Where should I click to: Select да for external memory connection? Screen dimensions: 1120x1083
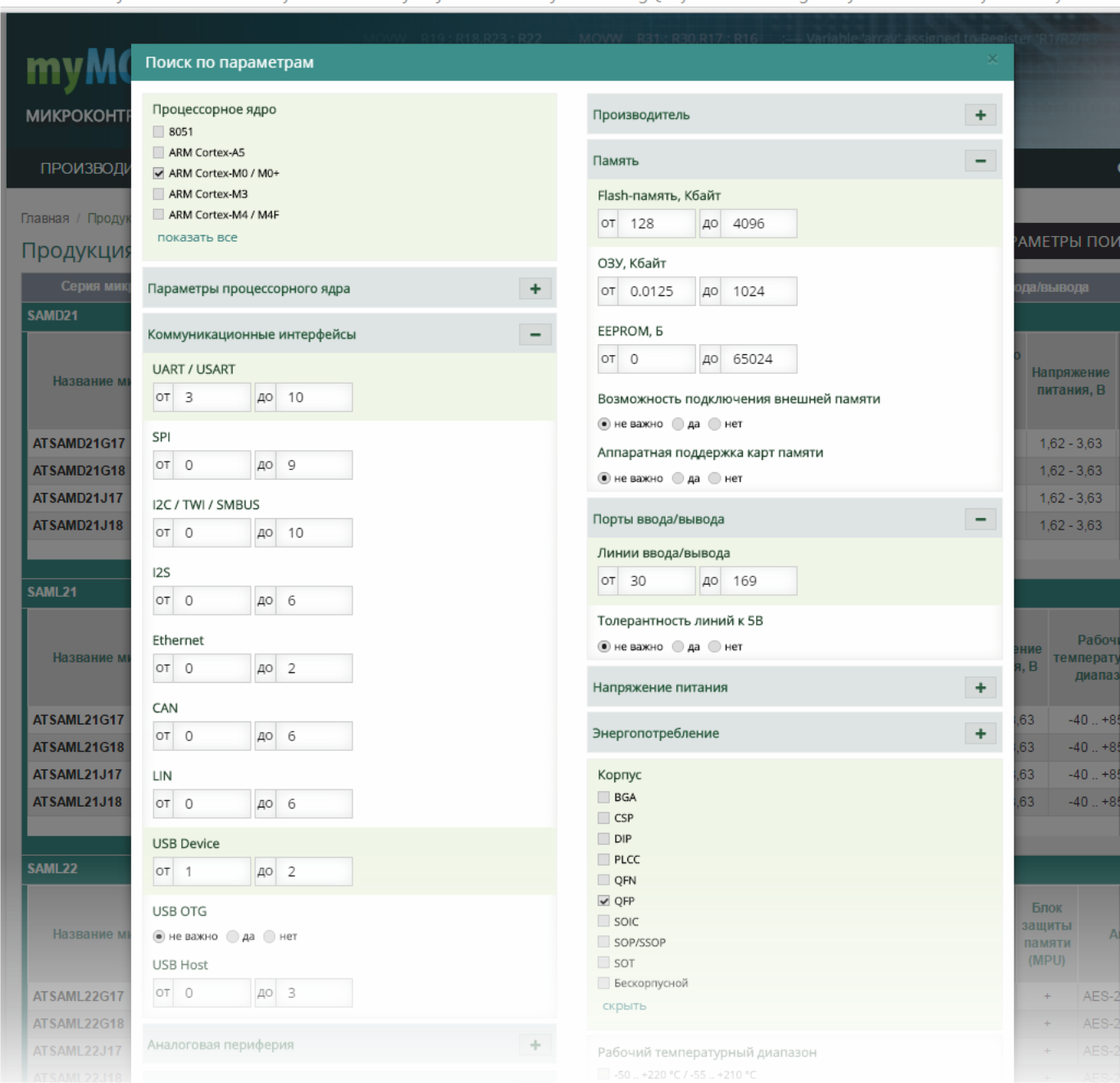(678, 424)
